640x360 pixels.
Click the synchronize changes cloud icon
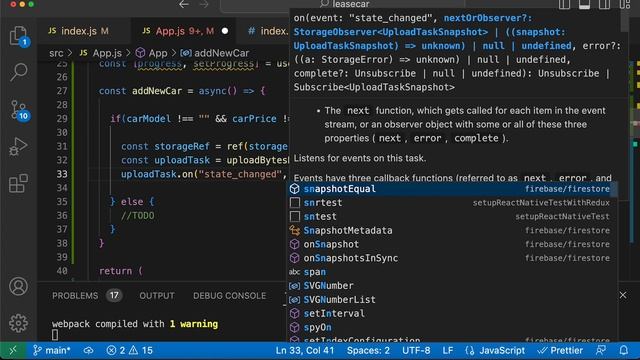click(x=89, y=350)
